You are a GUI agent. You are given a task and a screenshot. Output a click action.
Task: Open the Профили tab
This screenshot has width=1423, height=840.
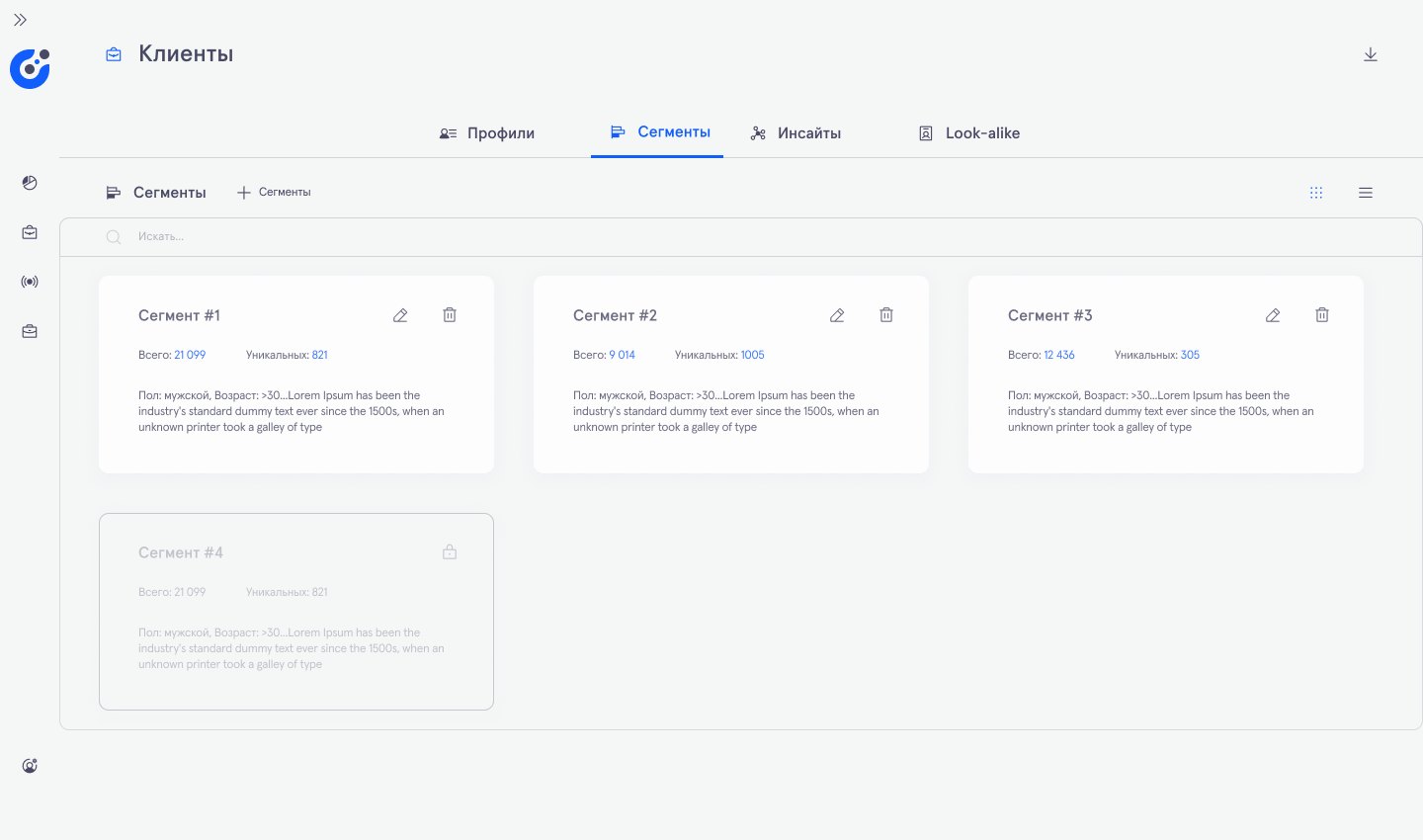(x=487, y=133)
